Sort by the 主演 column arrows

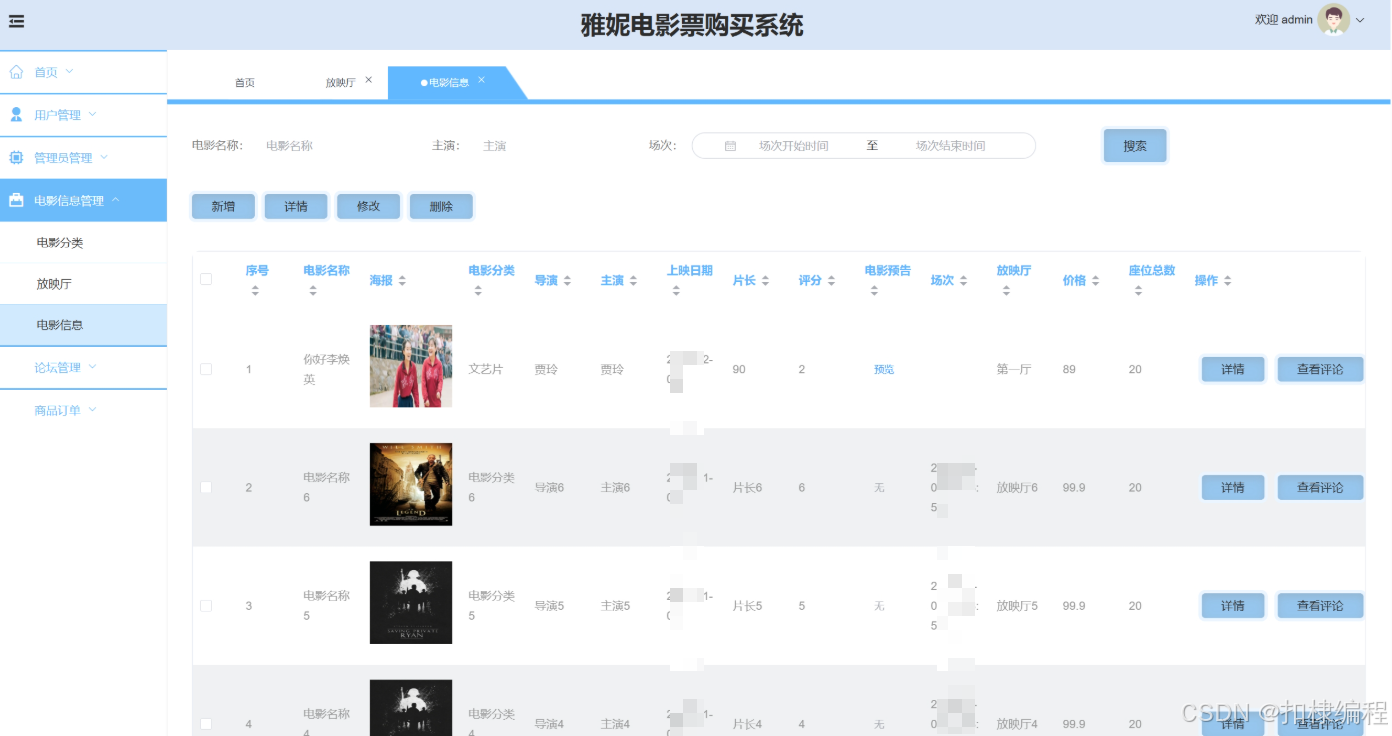(633, 281)
